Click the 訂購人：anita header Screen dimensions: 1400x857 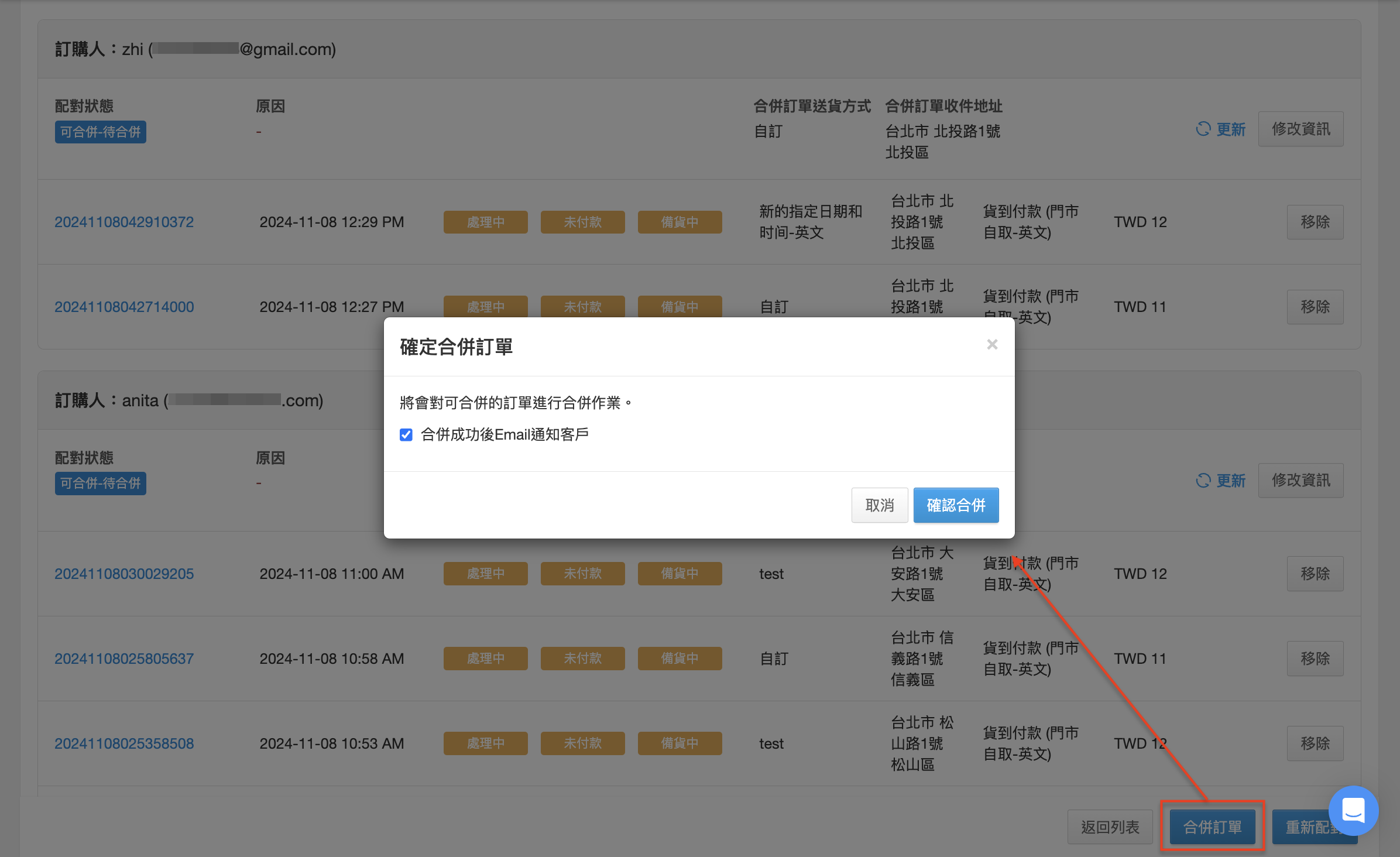(188, 400)
